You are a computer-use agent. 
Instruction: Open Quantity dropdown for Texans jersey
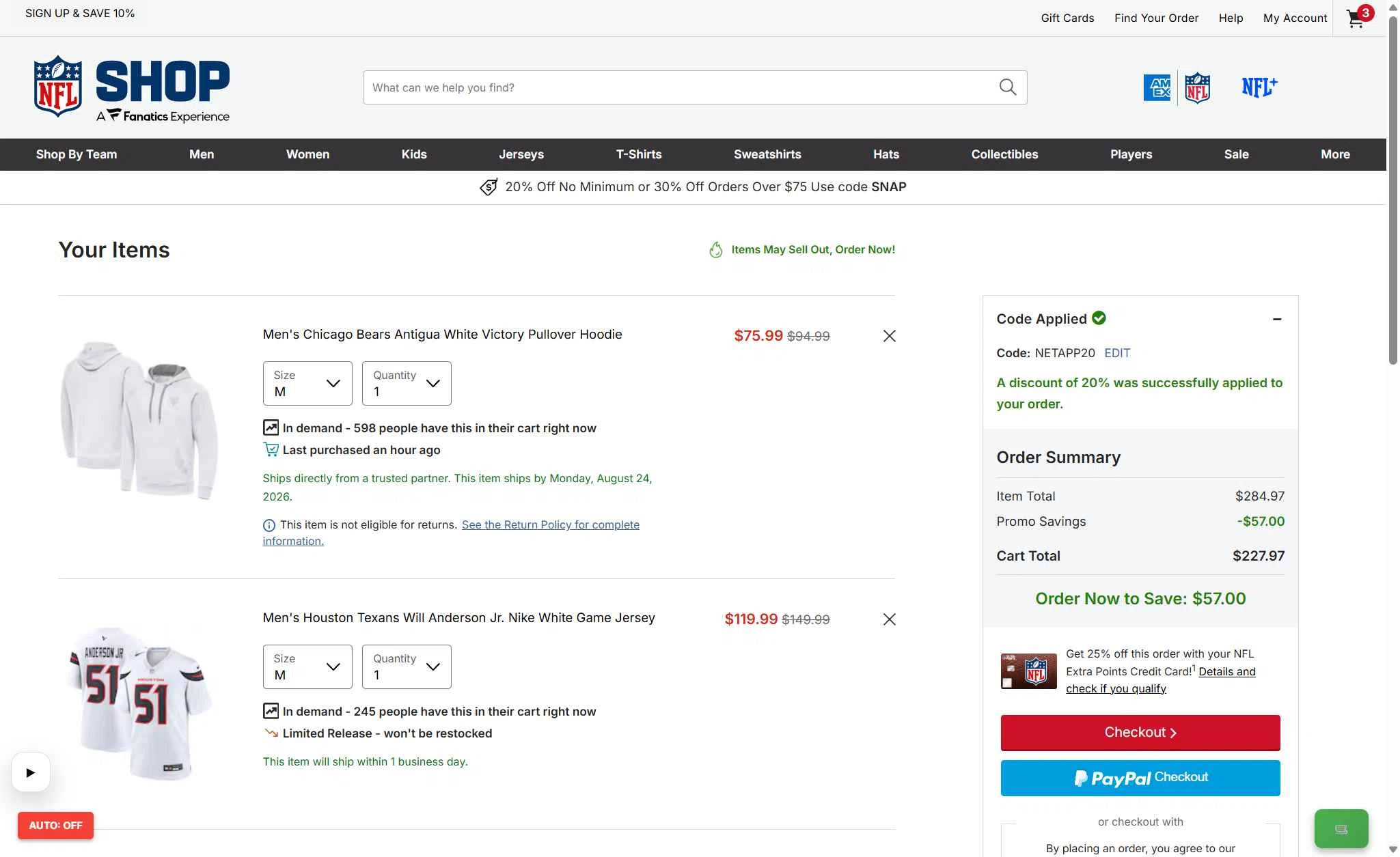pos(407,666)
